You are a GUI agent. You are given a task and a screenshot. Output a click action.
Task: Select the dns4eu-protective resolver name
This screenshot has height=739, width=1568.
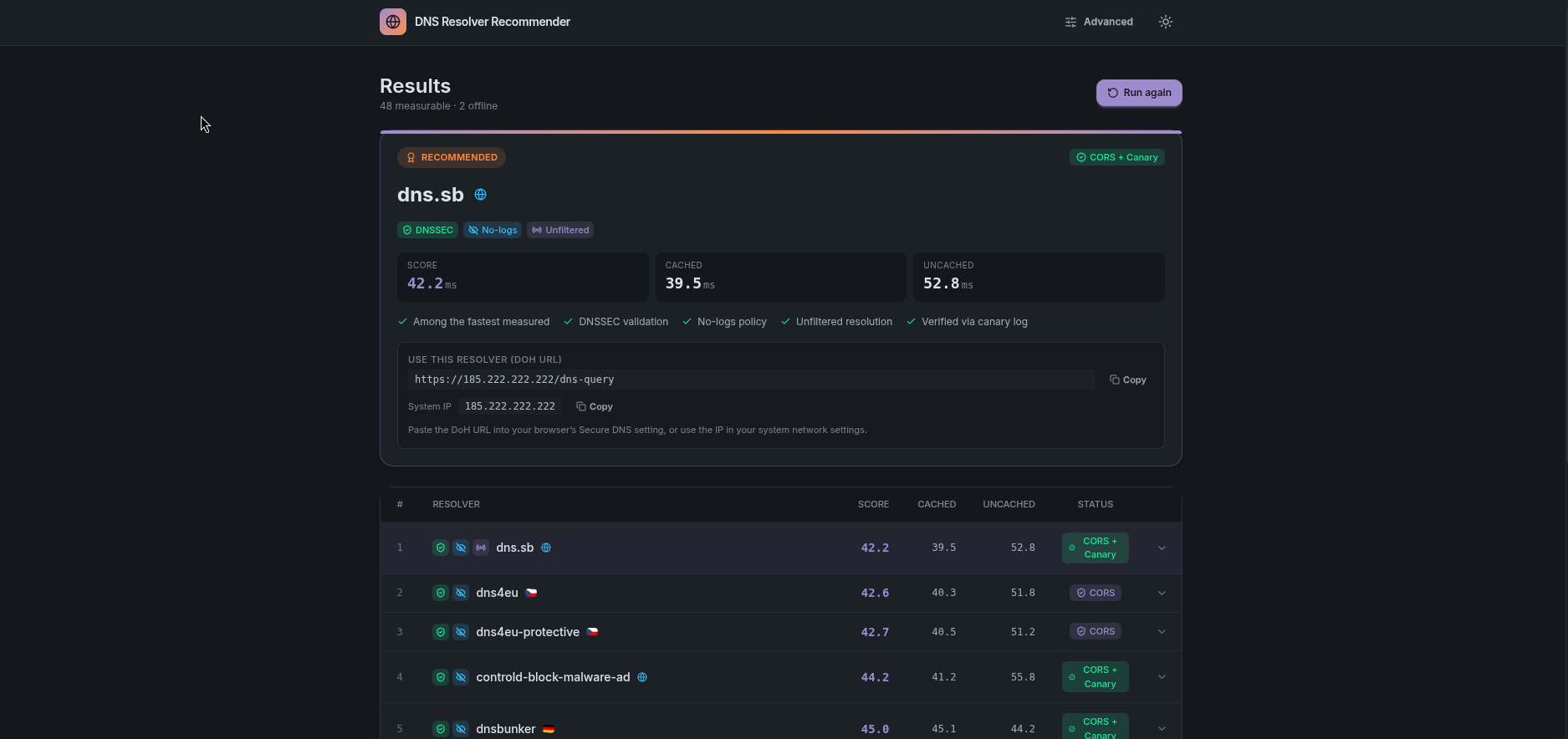528,632
